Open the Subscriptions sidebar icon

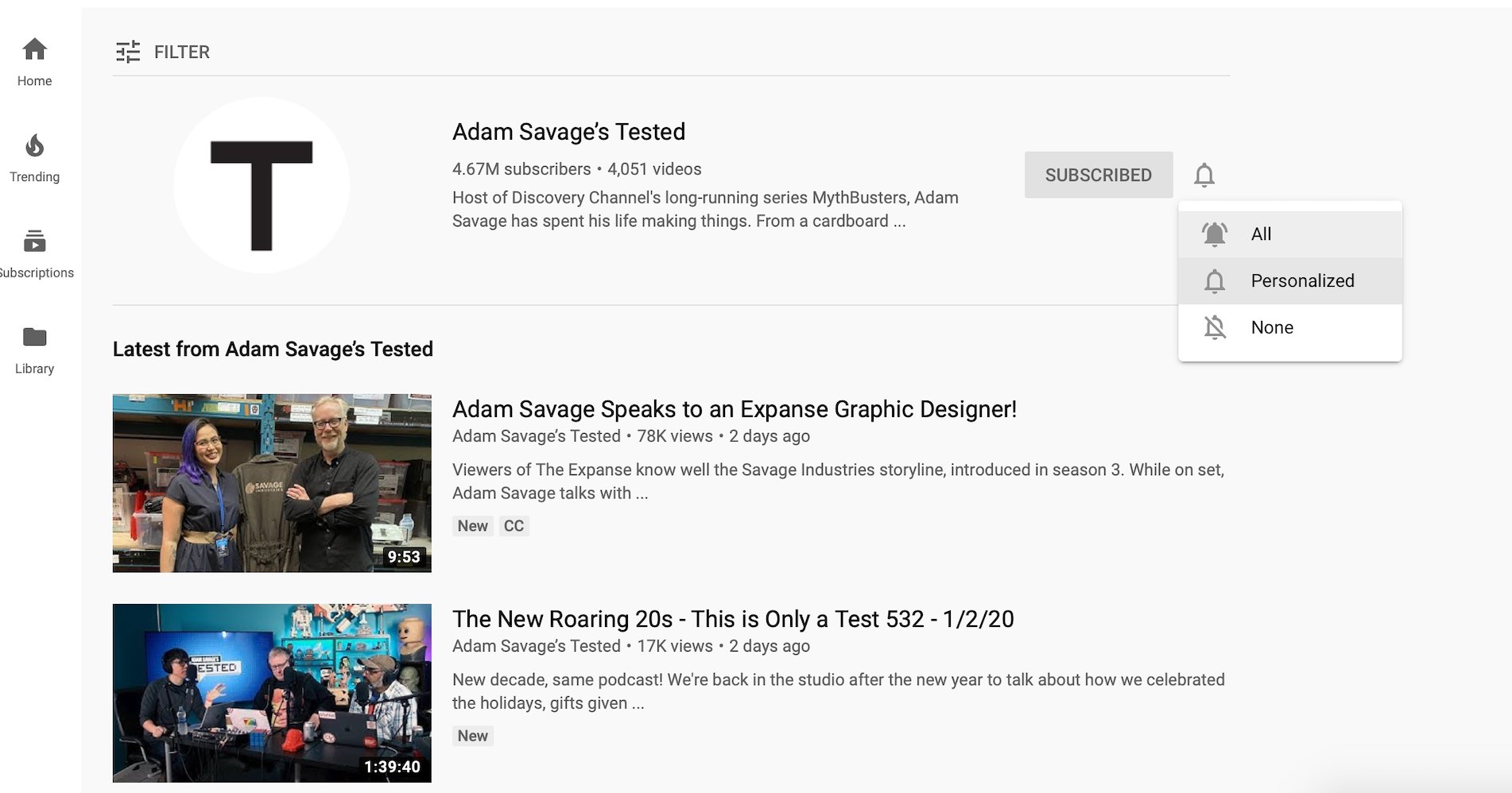click(x=34, y=242)
